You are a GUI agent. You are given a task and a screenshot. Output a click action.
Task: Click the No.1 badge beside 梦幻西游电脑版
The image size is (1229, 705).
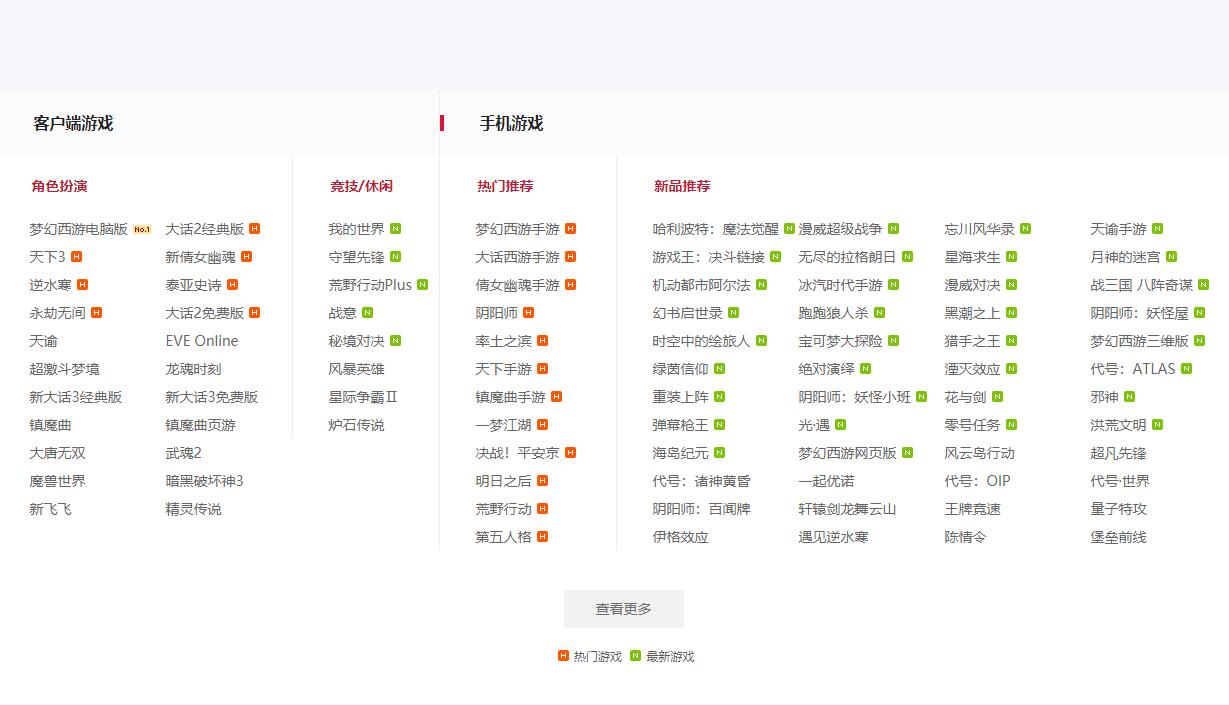[x=142, y=229]
